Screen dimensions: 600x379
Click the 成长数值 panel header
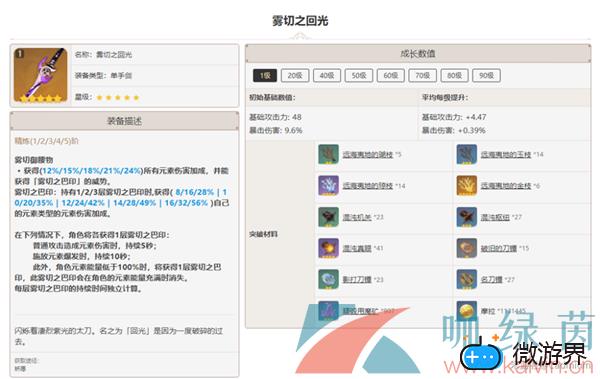pyautogui.click(x=418, y=54)
